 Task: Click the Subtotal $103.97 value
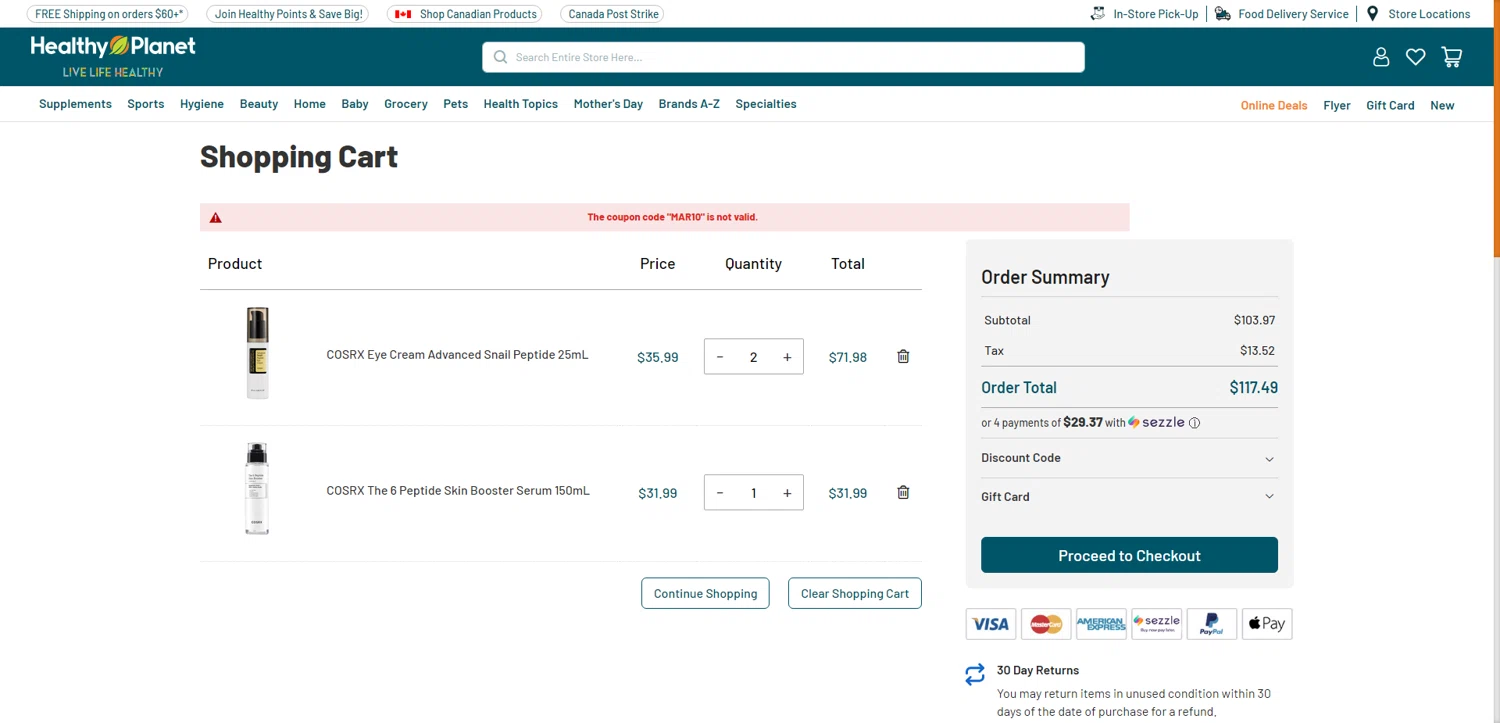point(1254,321)
